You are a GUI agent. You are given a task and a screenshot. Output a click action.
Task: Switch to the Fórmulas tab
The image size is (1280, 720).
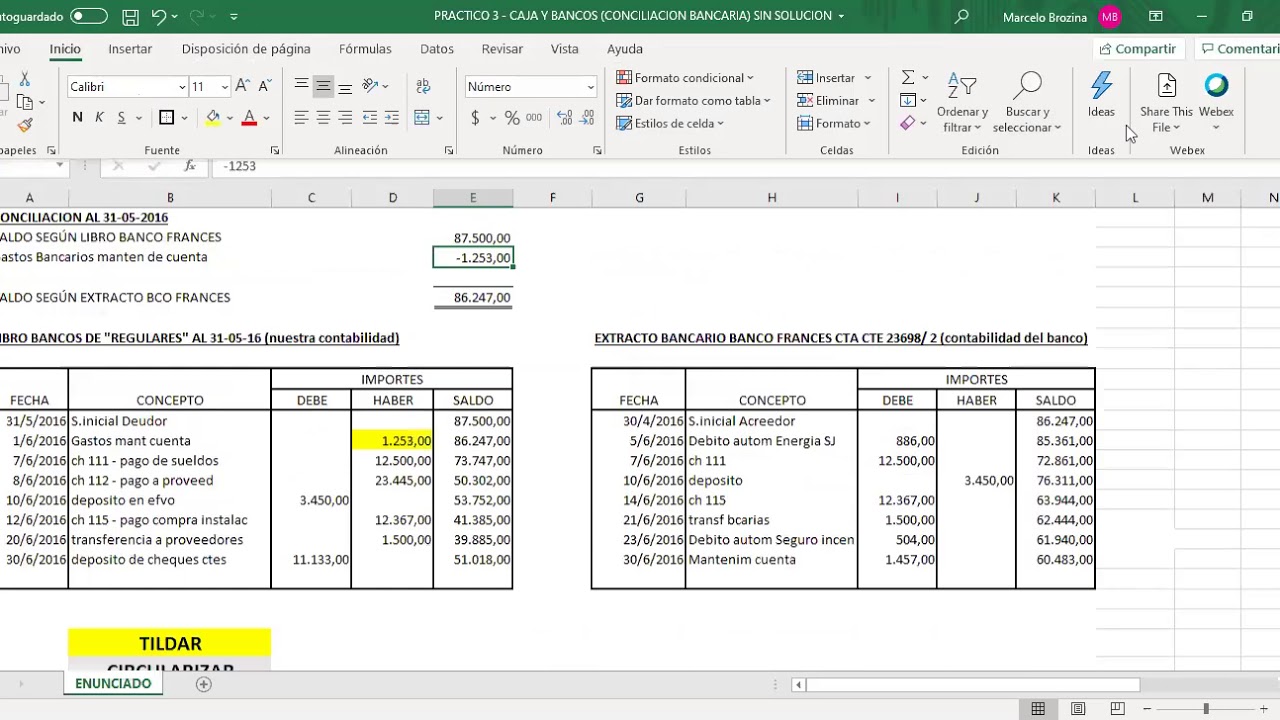tap(365, 49)
